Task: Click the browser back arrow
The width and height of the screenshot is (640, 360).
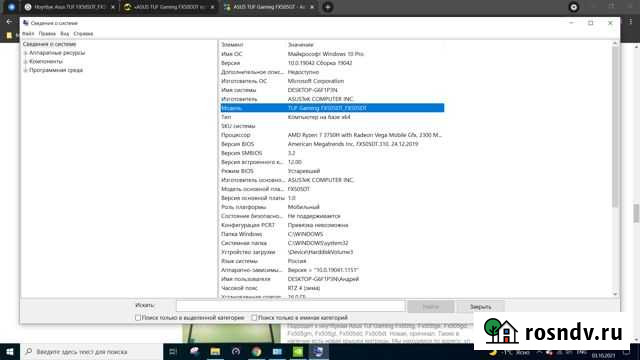Action: tap(9, 21)
